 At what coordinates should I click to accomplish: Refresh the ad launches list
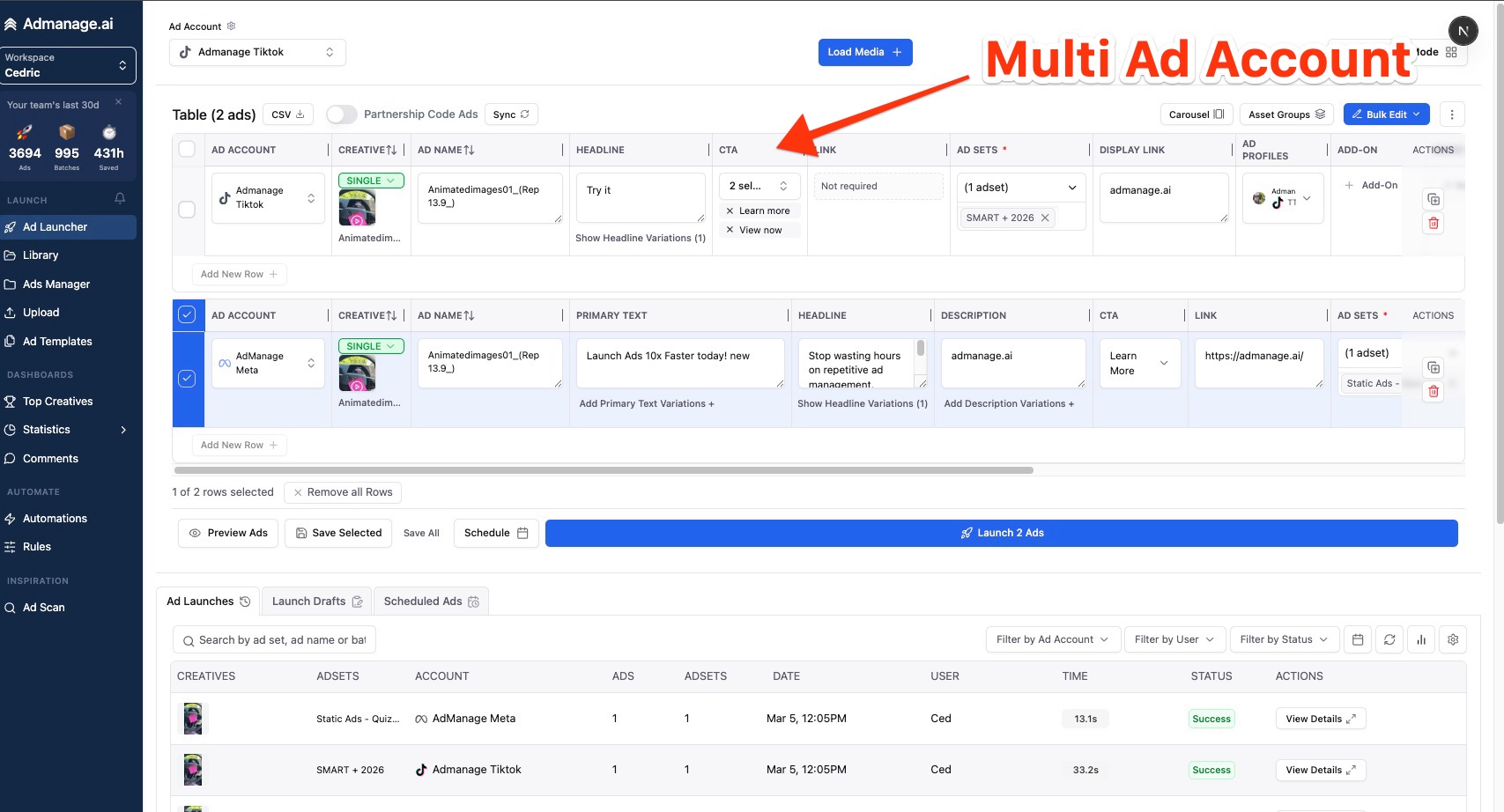coord(1389,640)
